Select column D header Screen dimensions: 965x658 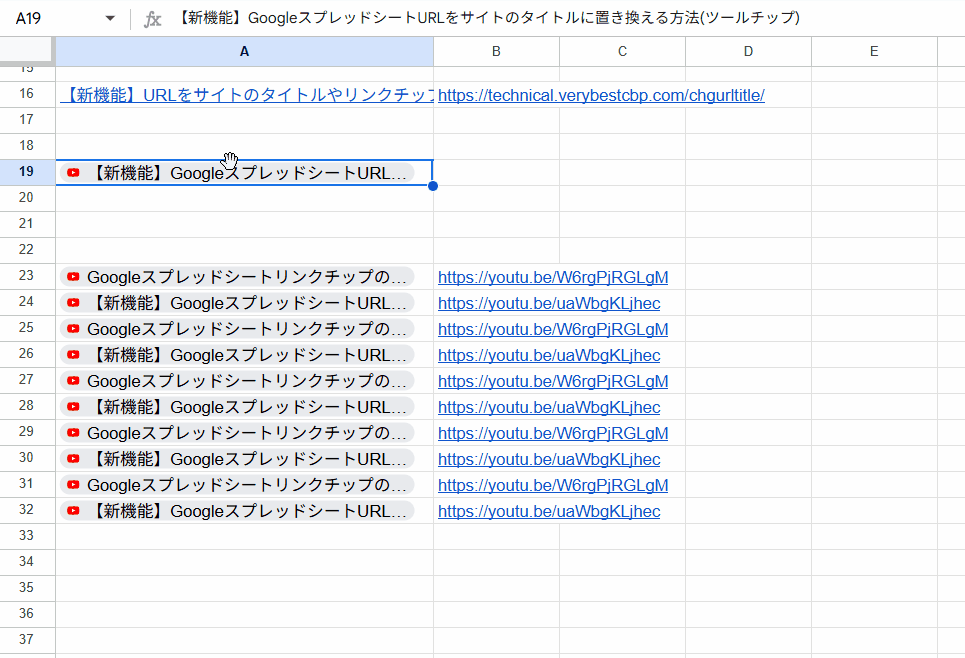click(x=748, y=51)
